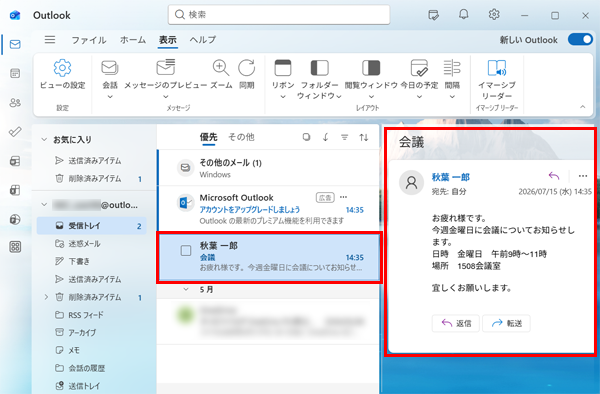Collapse the @outlo... account tree
The image size is (600, 394).
coord(44,205)
